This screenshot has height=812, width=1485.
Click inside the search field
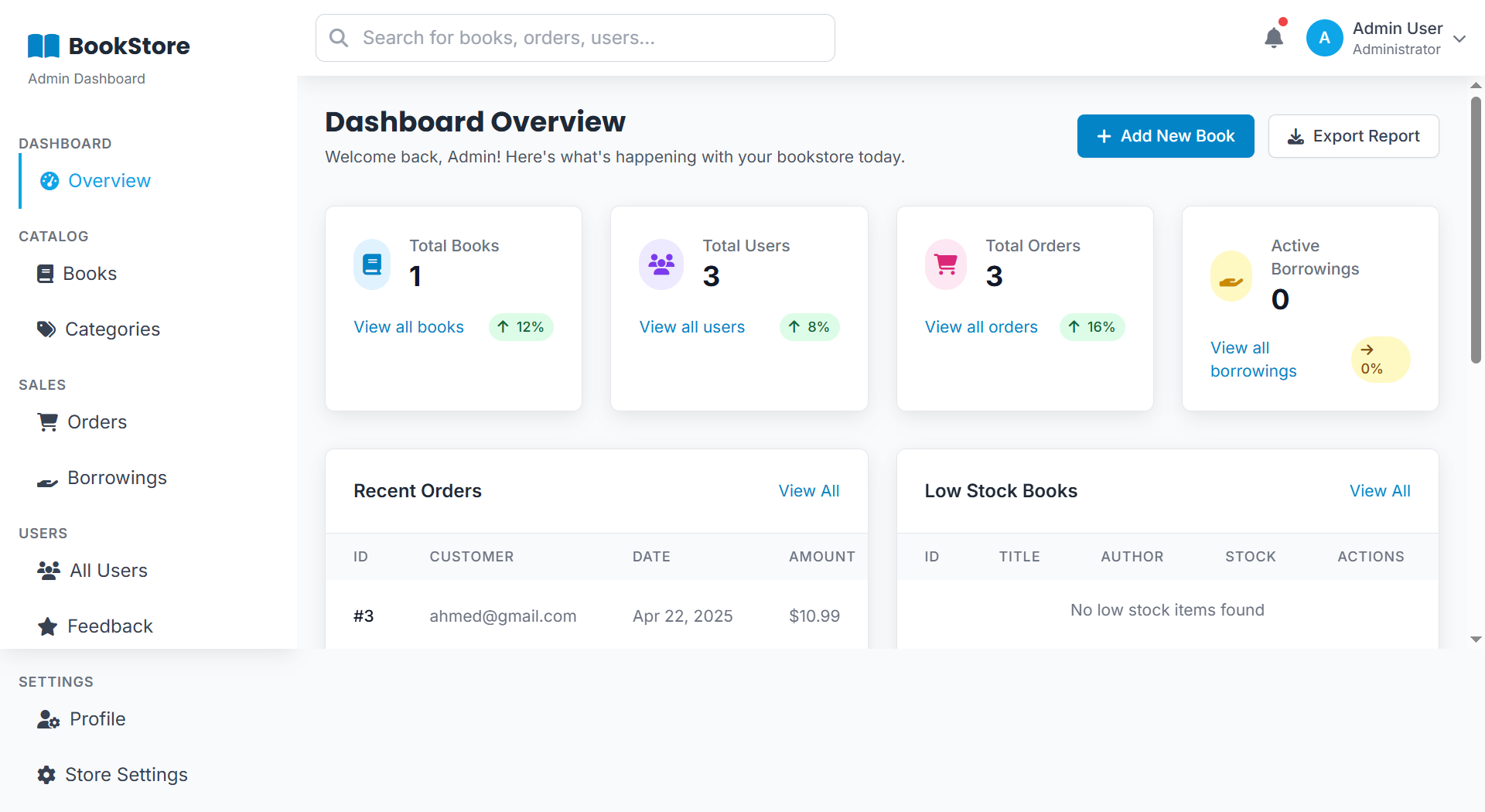[x=575, y=37]
